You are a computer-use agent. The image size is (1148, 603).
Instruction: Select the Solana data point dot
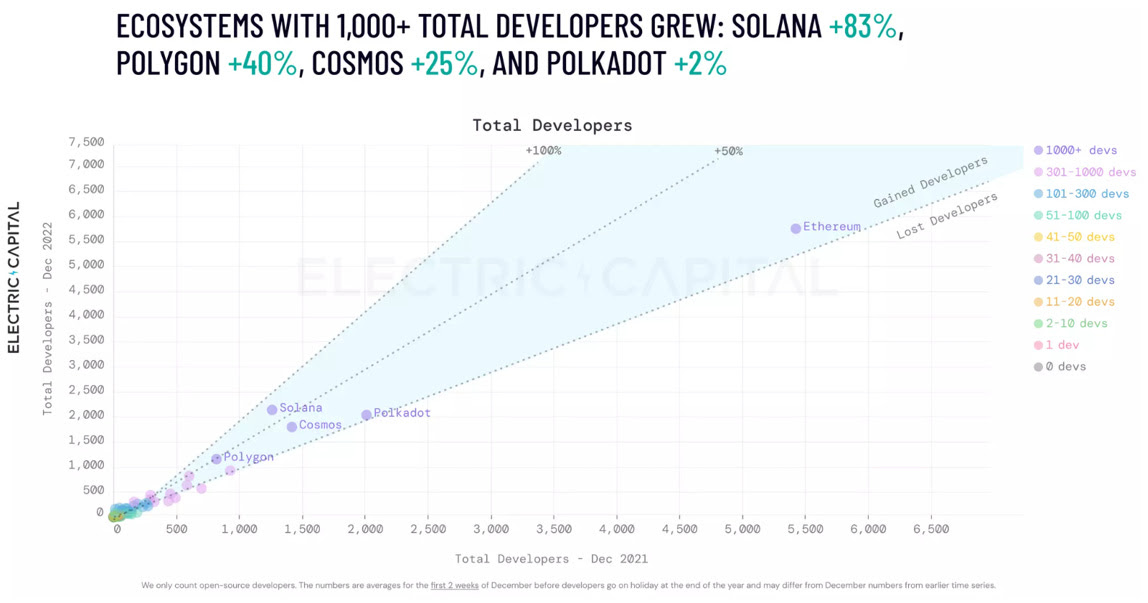pyautogui.click(x=272, y=410)
